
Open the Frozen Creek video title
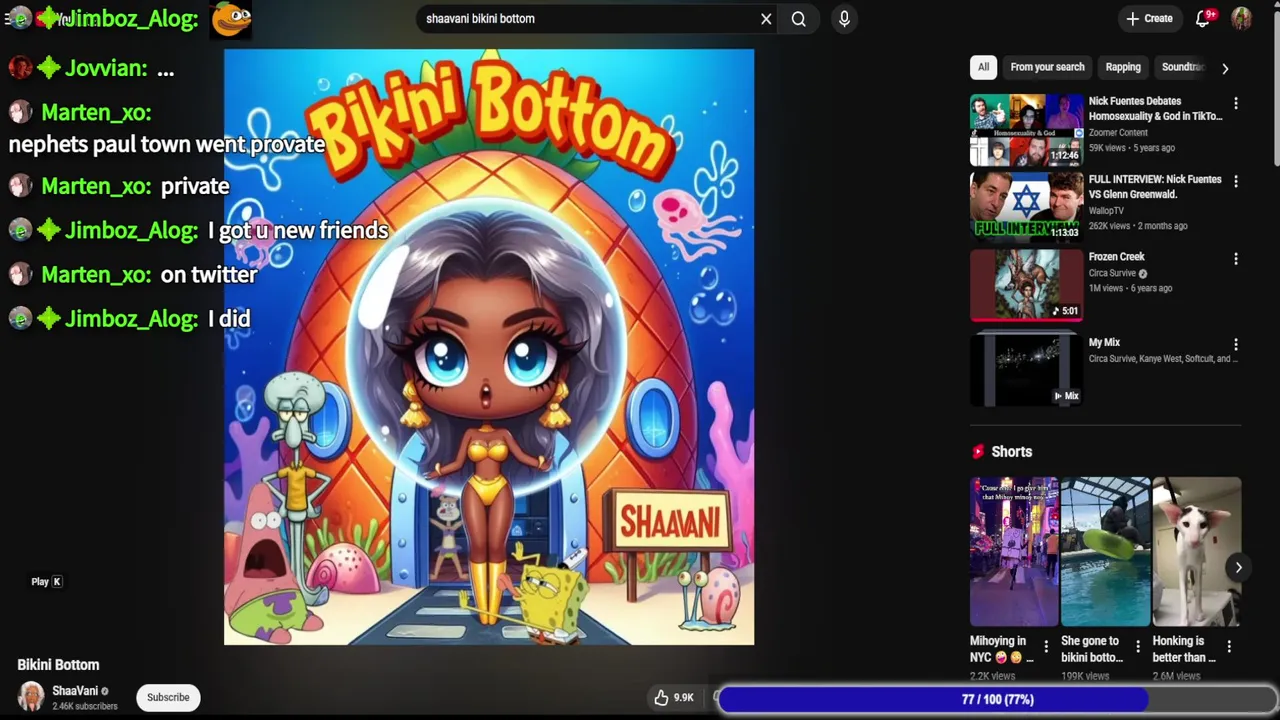click(x=1117, y=257)
